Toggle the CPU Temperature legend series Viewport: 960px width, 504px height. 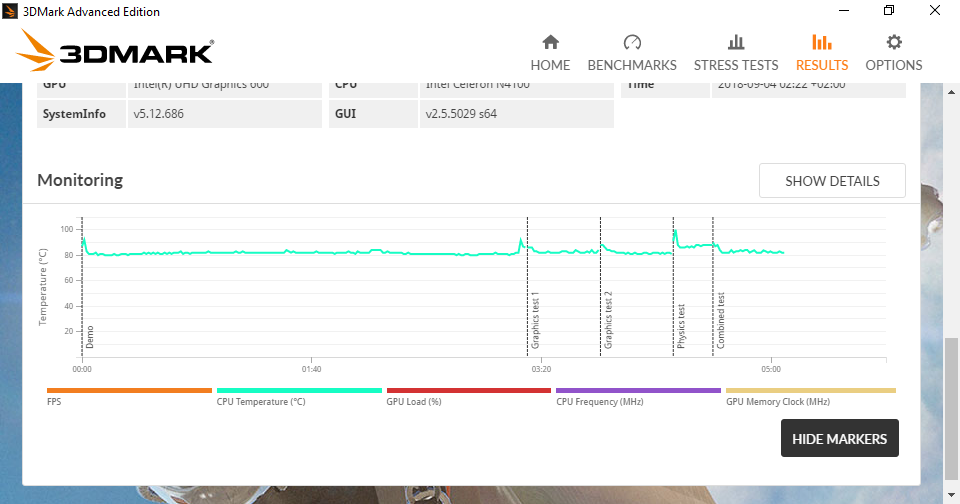click(x=299, y=396)
